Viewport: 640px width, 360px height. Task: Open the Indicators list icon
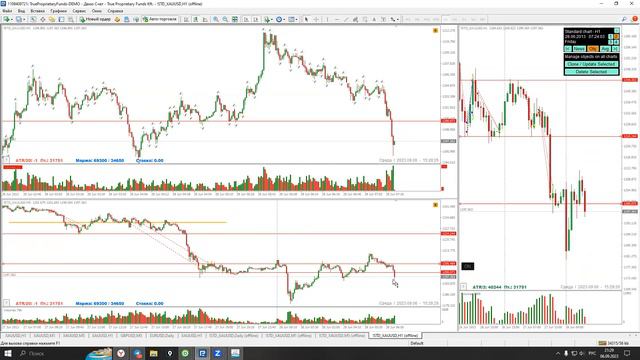coord(267,19)
